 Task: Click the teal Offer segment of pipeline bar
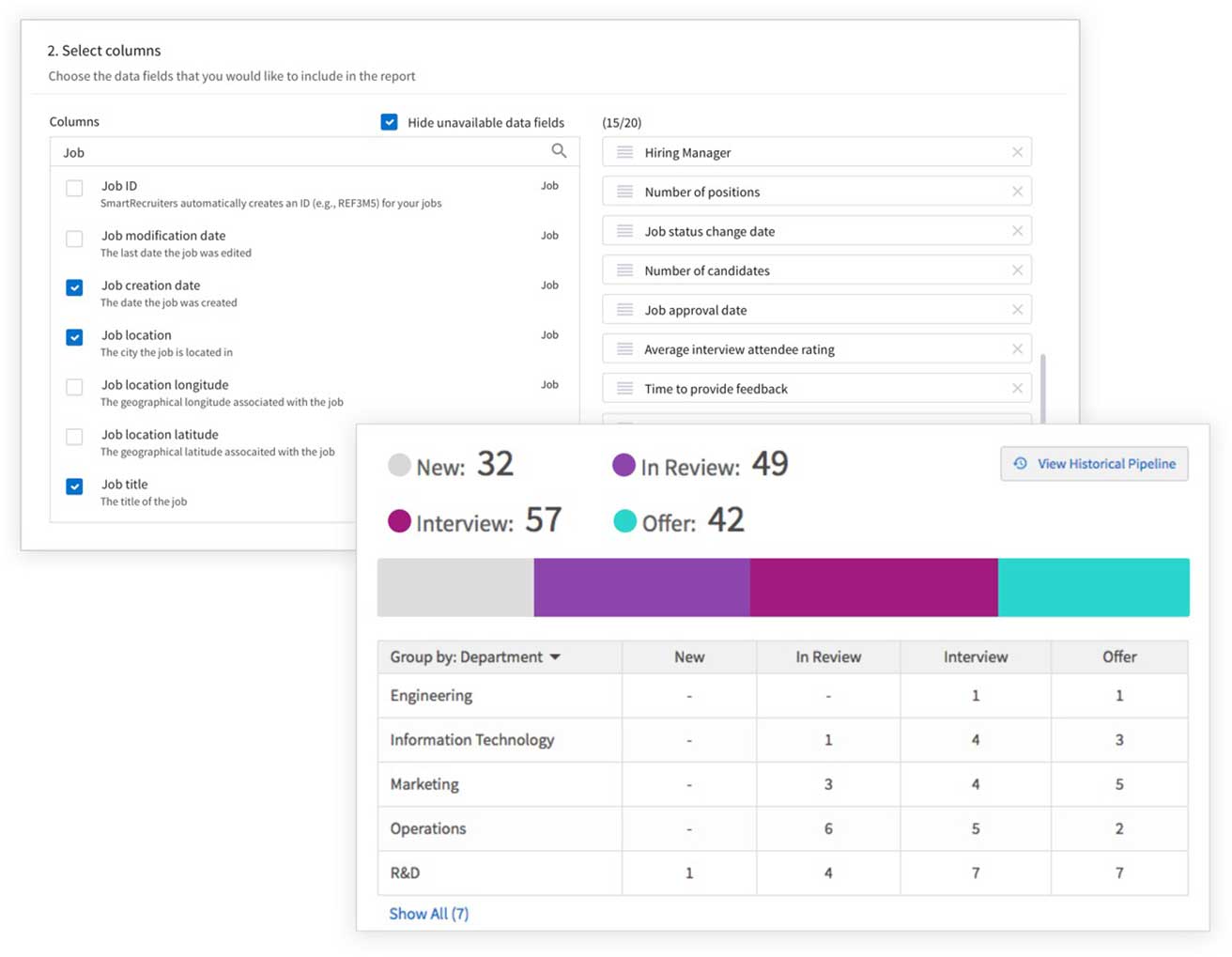[1093, 588]
